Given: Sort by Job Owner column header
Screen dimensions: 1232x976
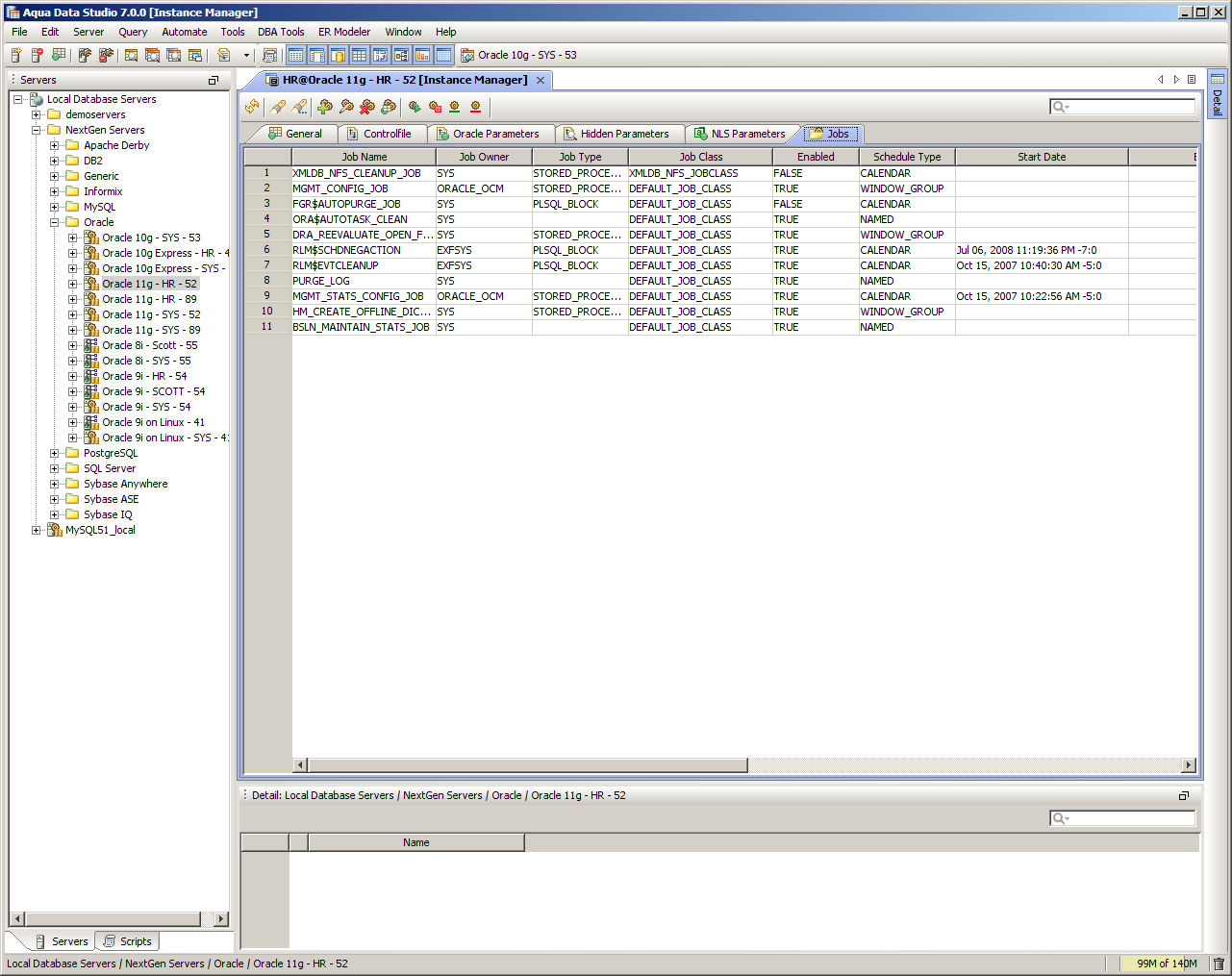Looking at the screenshot, I should pos(484,157).
